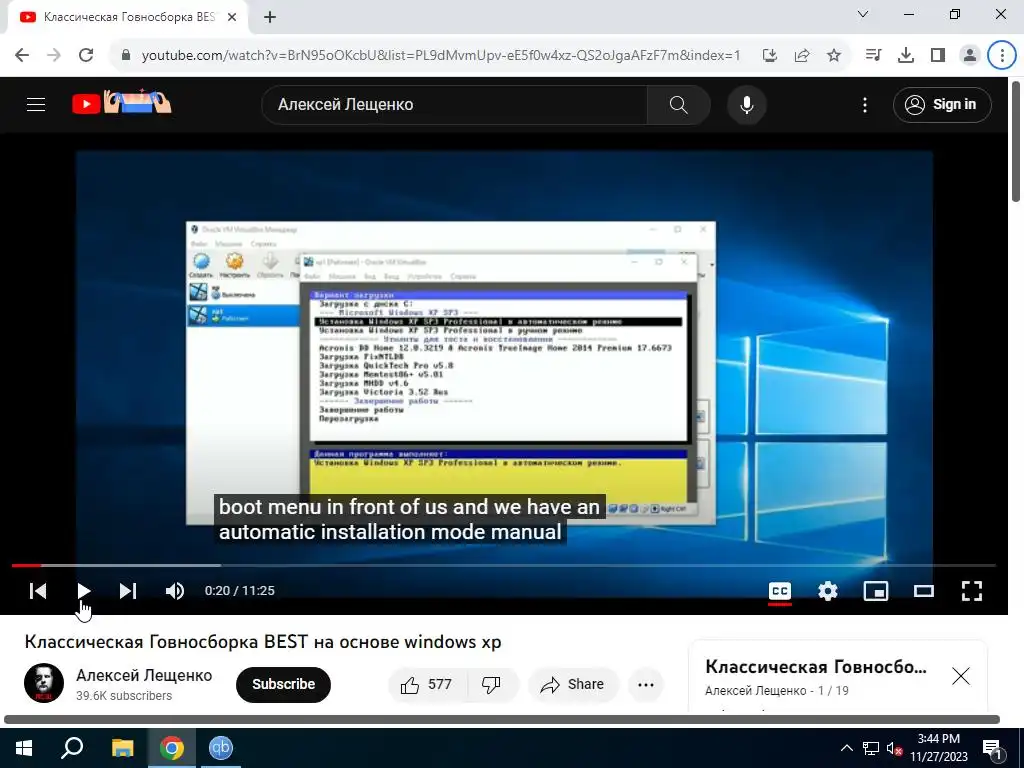Open Windows taskbar search
This screenshot has width=1024, height=768.
click(x=72, y=748)
